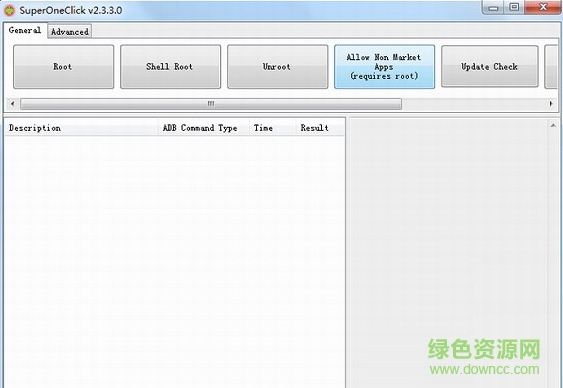563x388 pixels.
Task: Click the Result column header
Action: pyautogui.click(x=320, y=128)
